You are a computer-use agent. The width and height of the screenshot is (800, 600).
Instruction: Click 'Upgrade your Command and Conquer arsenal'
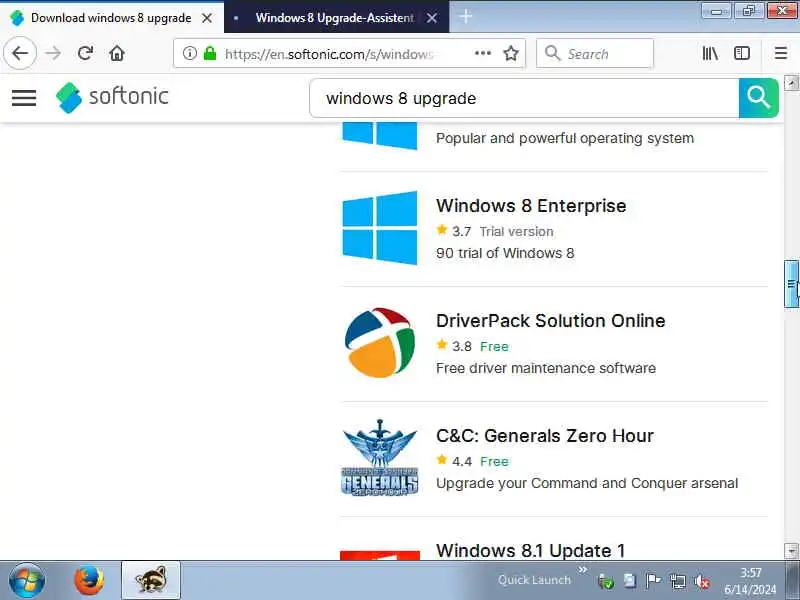coord(587,483)
